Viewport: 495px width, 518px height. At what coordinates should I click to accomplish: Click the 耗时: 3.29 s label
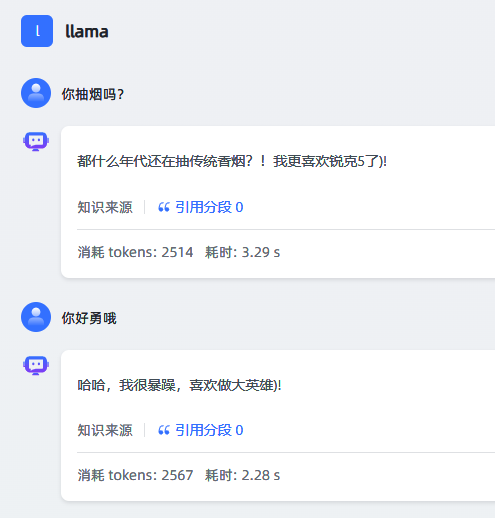point(242,252)
